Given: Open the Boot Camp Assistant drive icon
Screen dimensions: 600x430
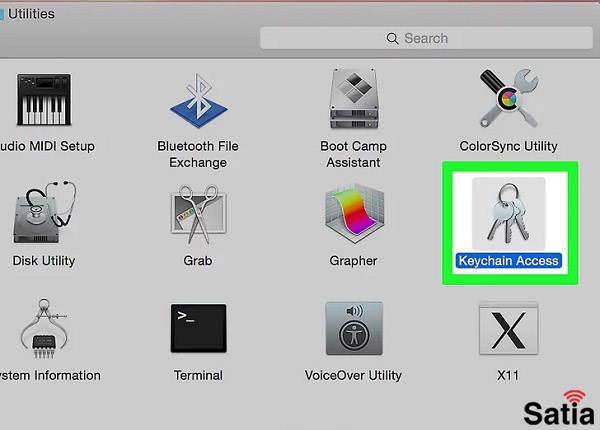Looking at the screenshot, I should tap(354, 99).
